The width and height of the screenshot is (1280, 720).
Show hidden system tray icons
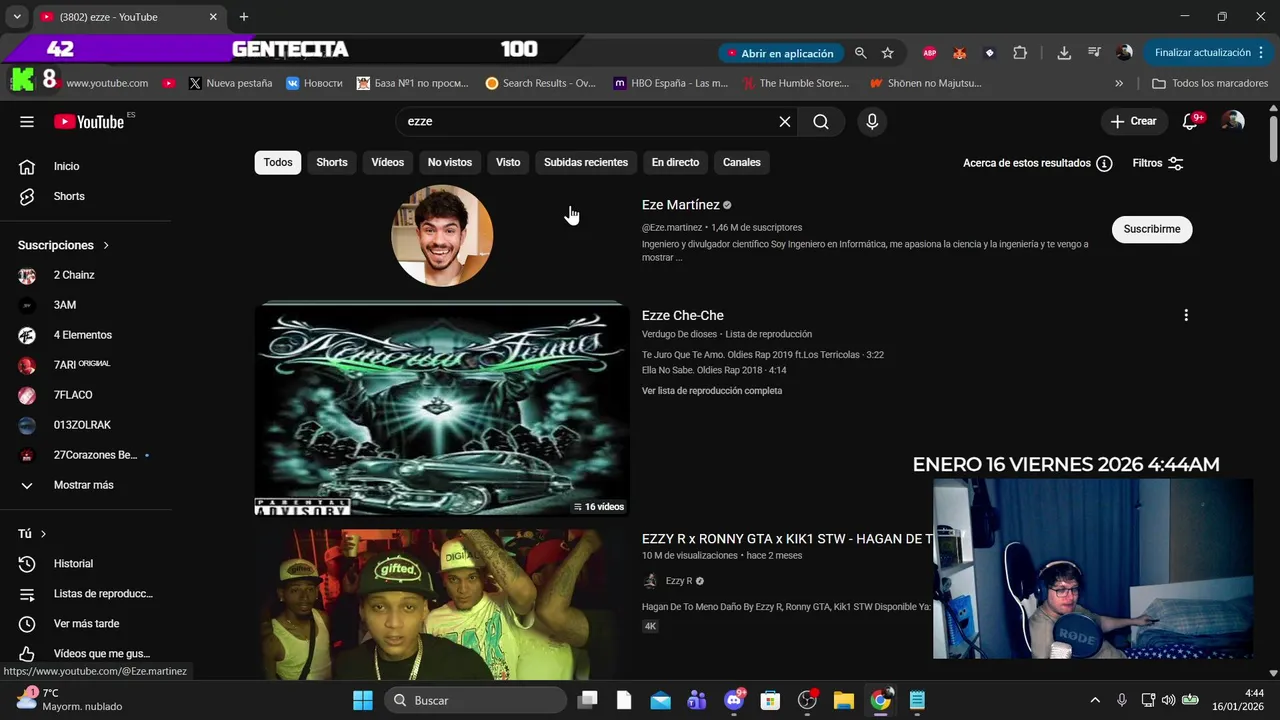1095,700
